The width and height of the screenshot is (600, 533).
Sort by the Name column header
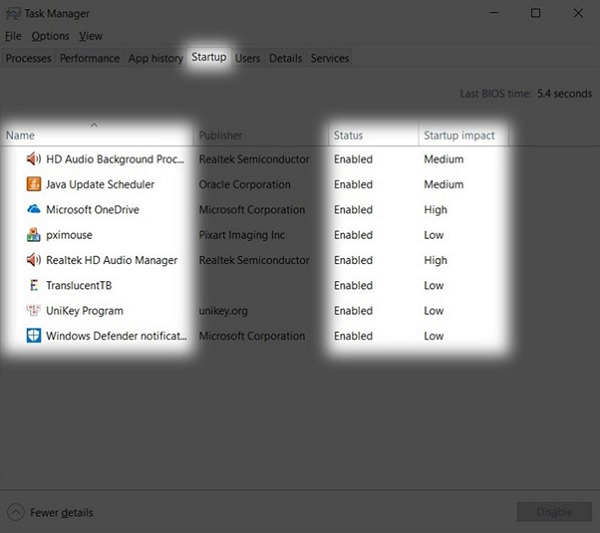pos(20,135)
